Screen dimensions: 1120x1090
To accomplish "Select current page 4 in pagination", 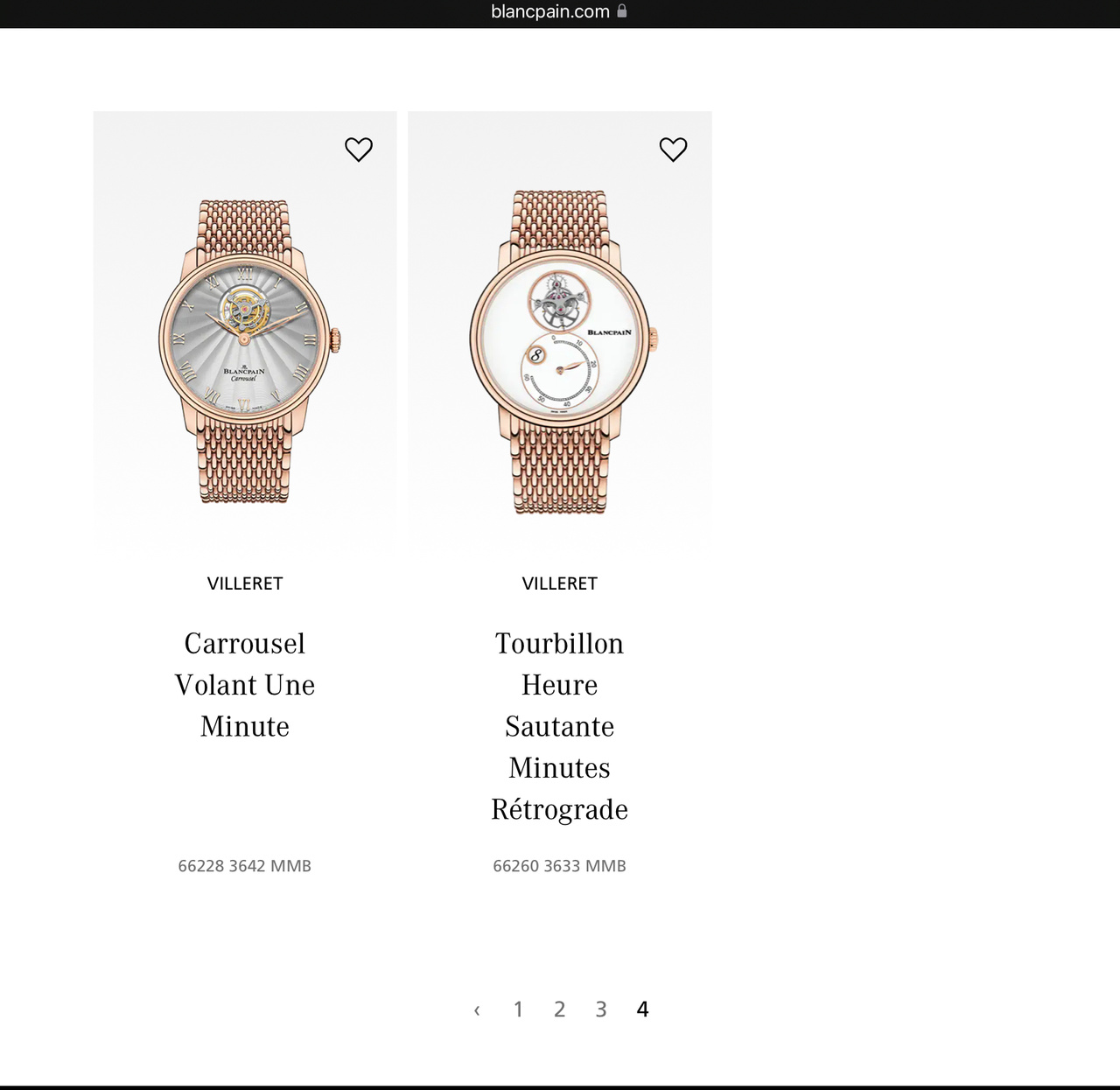I will click(x=642, y=1010).
